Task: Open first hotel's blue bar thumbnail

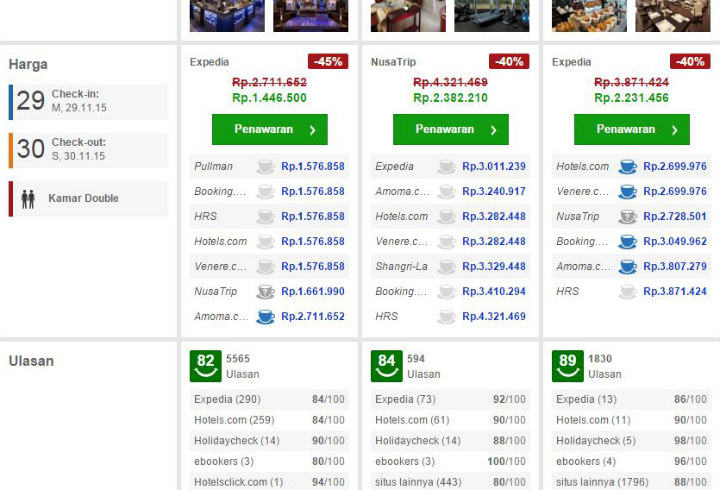Action: [x=227, y=16]
